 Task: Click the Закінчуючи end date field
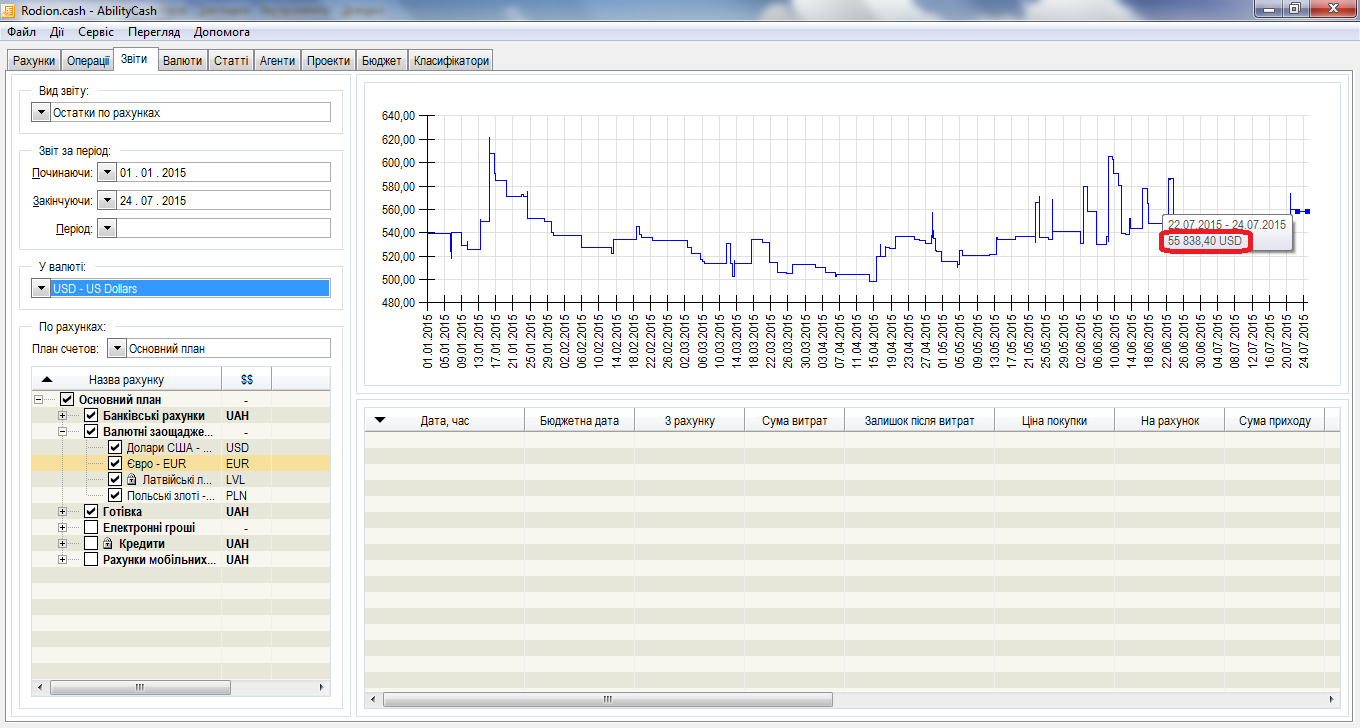223,201
